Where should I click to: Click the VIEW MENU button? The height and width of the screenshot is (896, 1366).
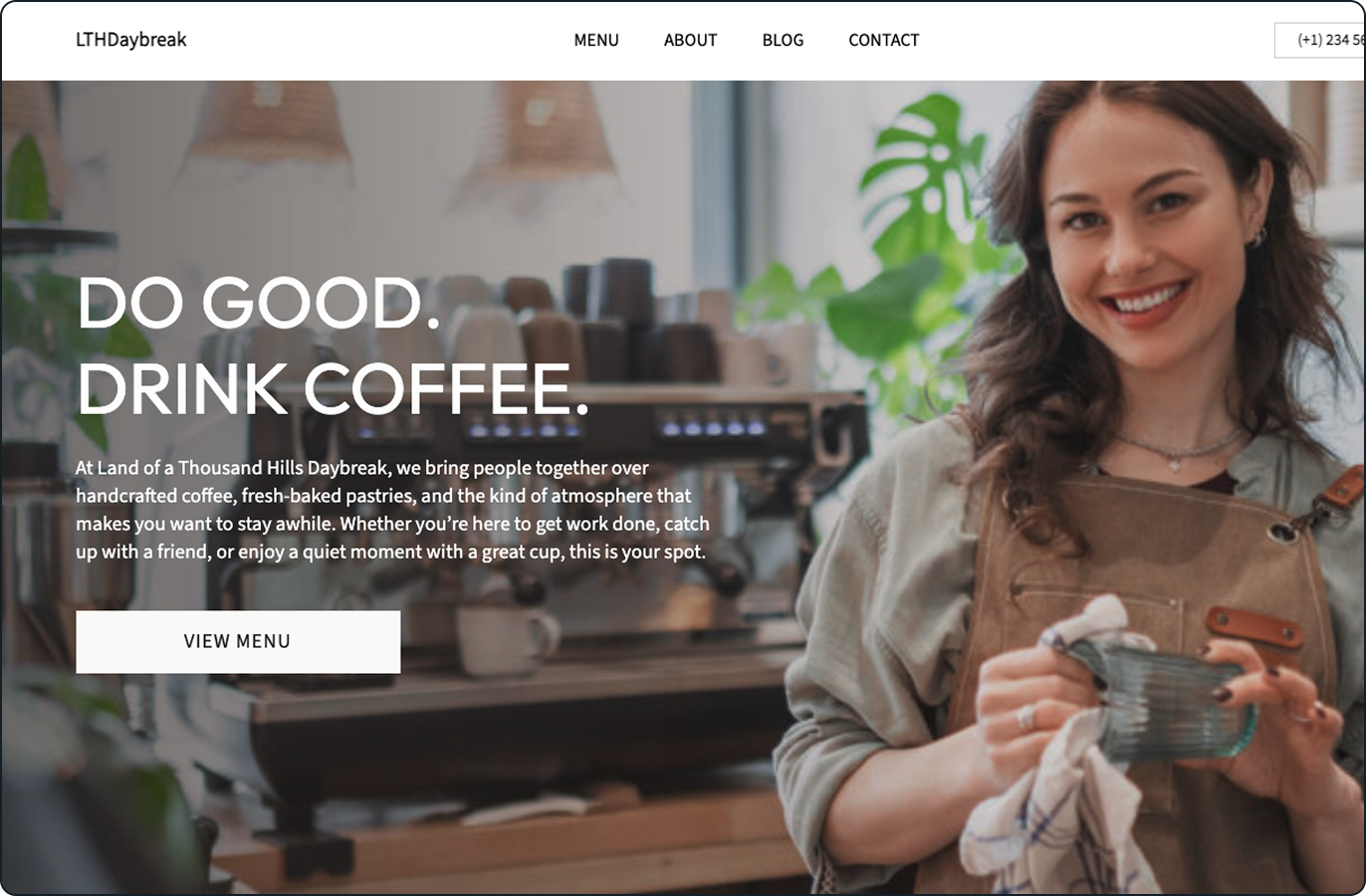click(238, 641)
